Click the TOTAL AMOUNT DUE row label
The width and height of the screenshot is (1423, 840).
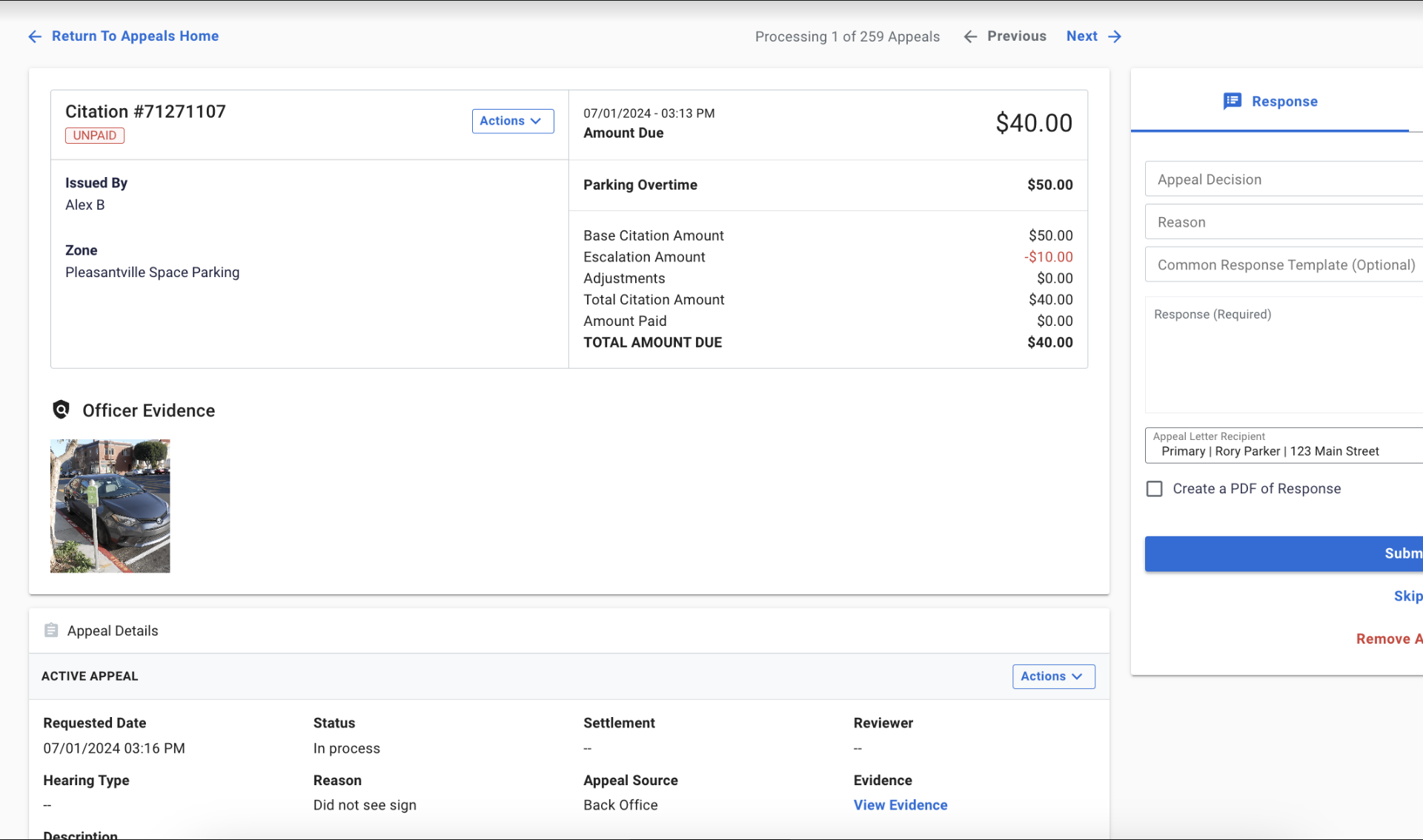coord(652,343)
